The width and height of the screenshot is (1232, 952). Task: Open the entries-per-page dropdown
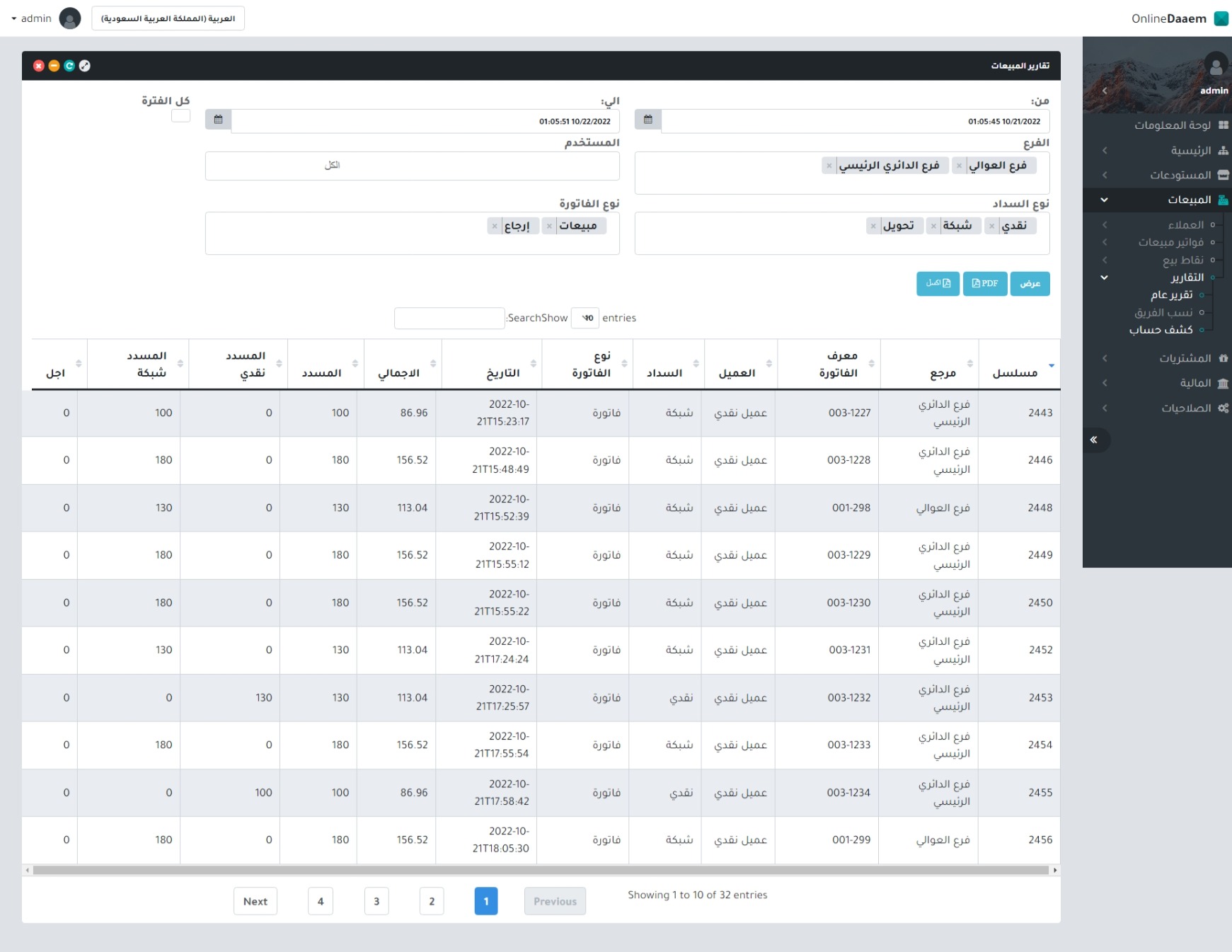pos(585,318)
